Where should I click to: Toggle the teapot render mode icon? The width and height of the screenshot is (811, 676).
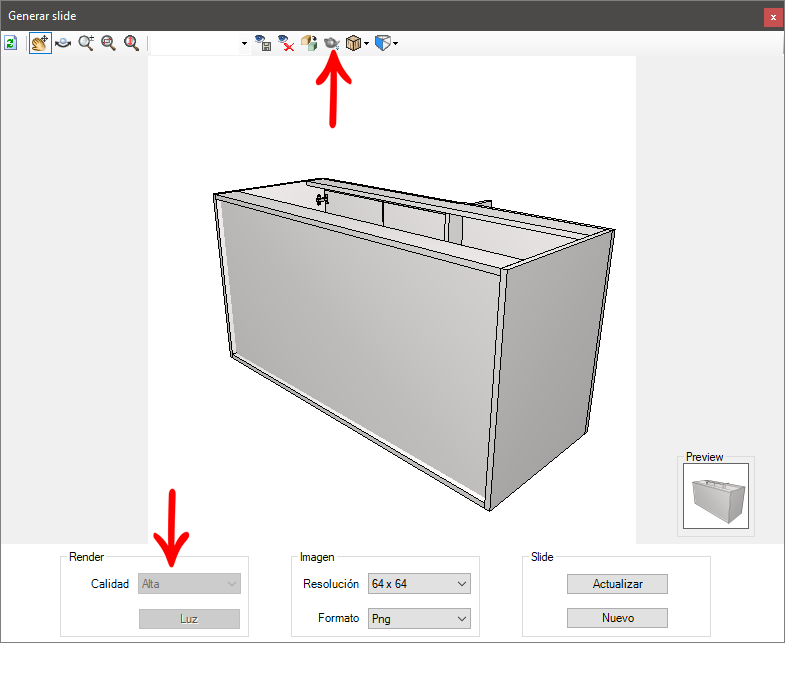pos(332,43)
